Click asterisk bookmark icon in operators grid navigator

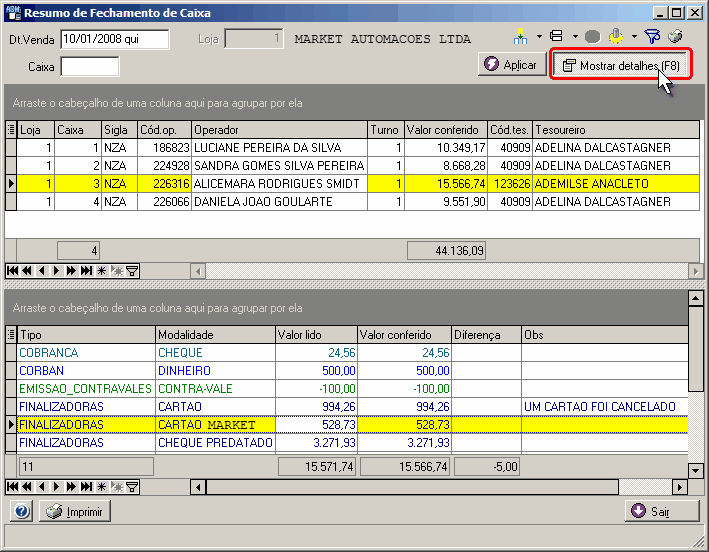coord(101,271)
